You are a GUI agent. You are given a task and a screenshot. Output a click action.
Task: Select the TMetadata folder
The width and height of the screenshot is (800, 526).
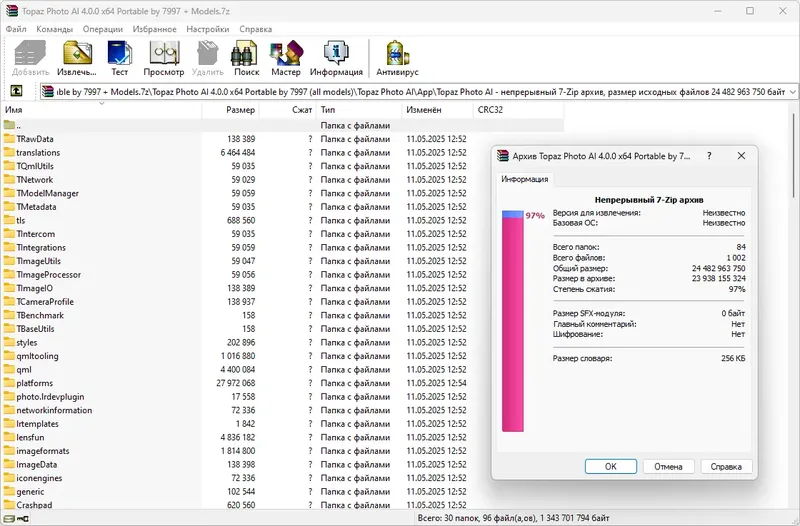[36, 207]
